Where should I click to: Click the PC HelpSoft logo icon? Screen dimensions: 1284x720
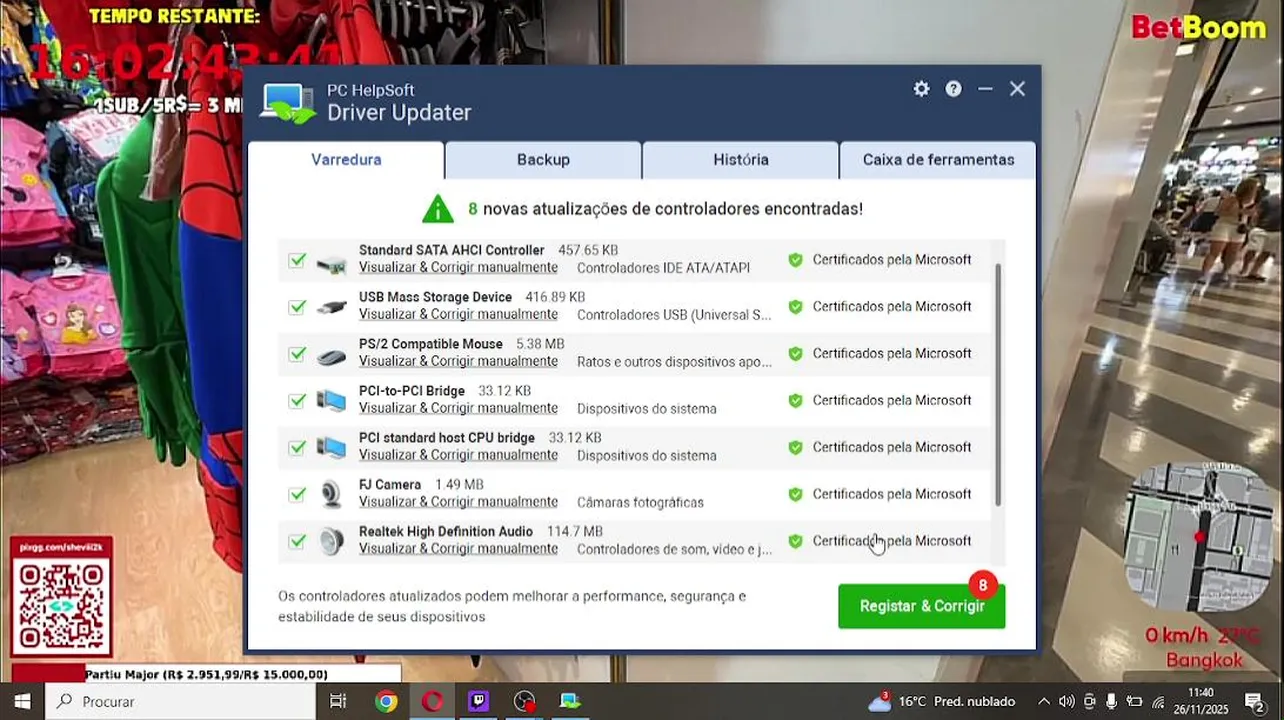click(x=288, y=103)
